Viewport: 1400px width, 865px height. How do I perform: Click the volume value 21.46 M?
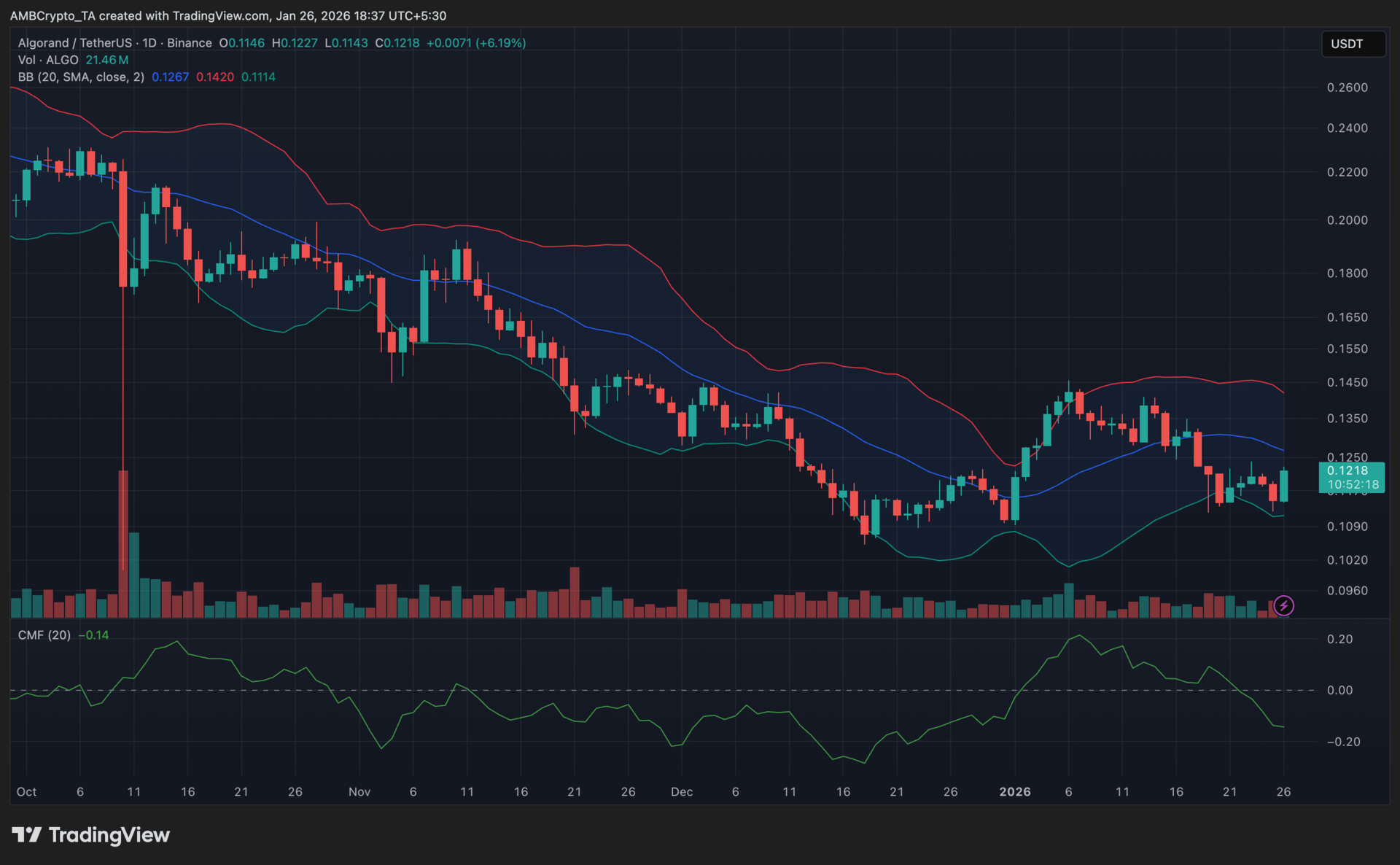click(x=107, y=60)
